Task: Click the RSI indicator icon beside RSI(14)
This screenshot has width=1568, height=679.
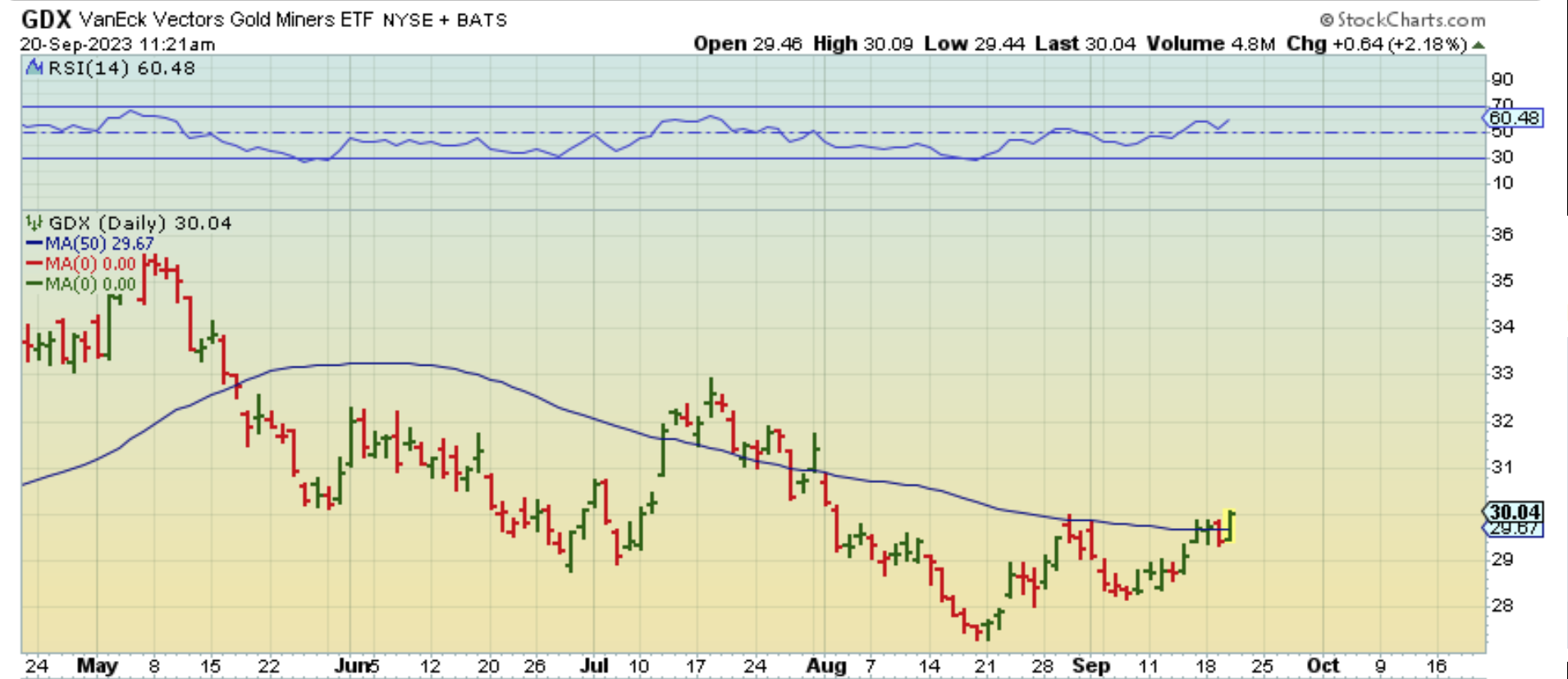Action: 34,67
